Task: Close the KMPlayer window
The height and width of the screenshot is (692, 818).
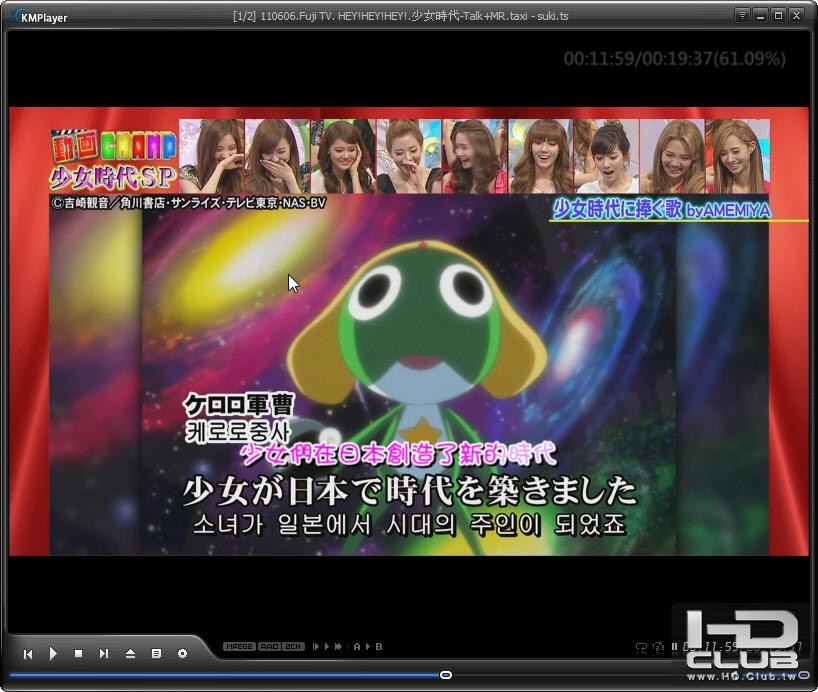Action: click(797, 16)
